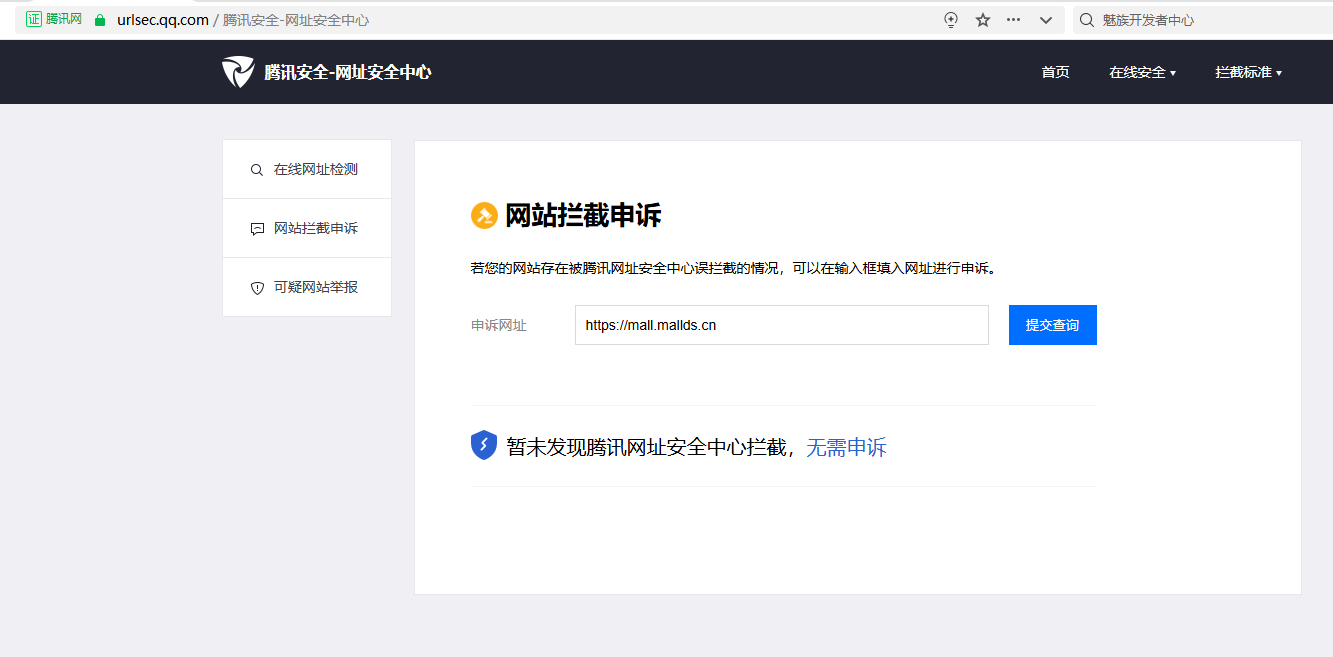Click the chat bubble icon beside 网站拦截申诉

[x=257, y=229]
